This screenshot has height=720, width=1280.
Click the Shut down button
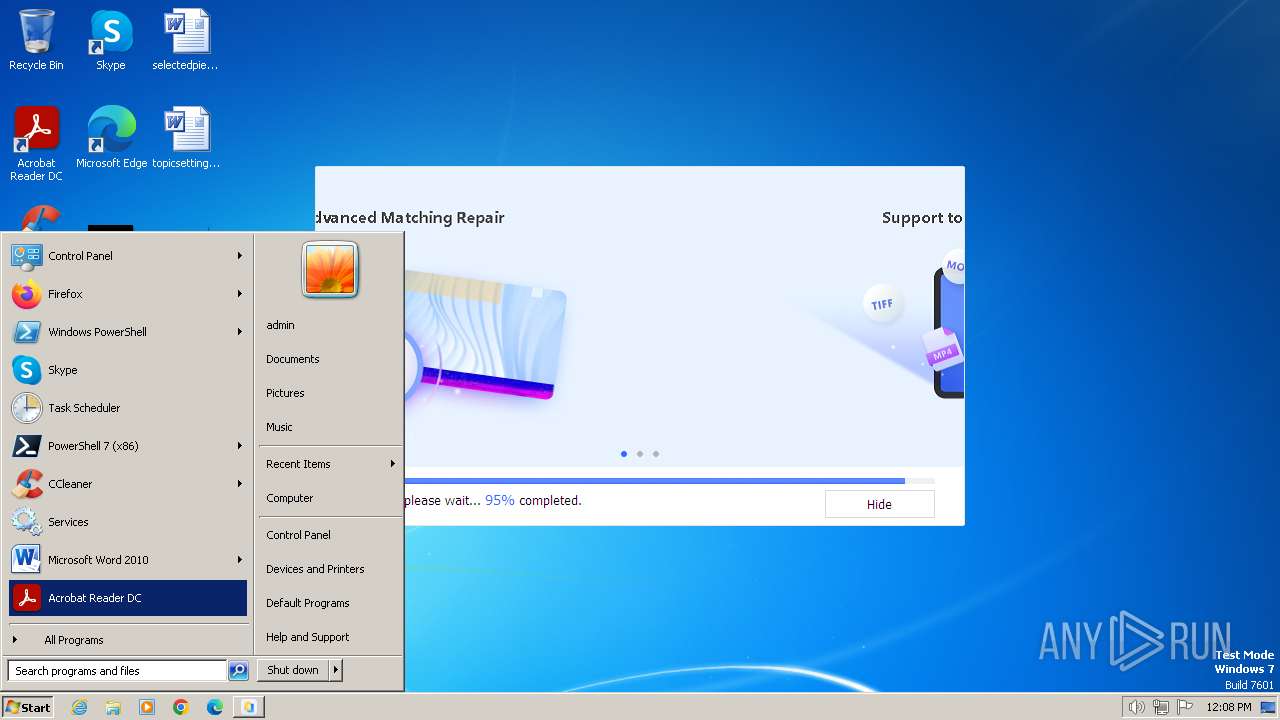293,670
